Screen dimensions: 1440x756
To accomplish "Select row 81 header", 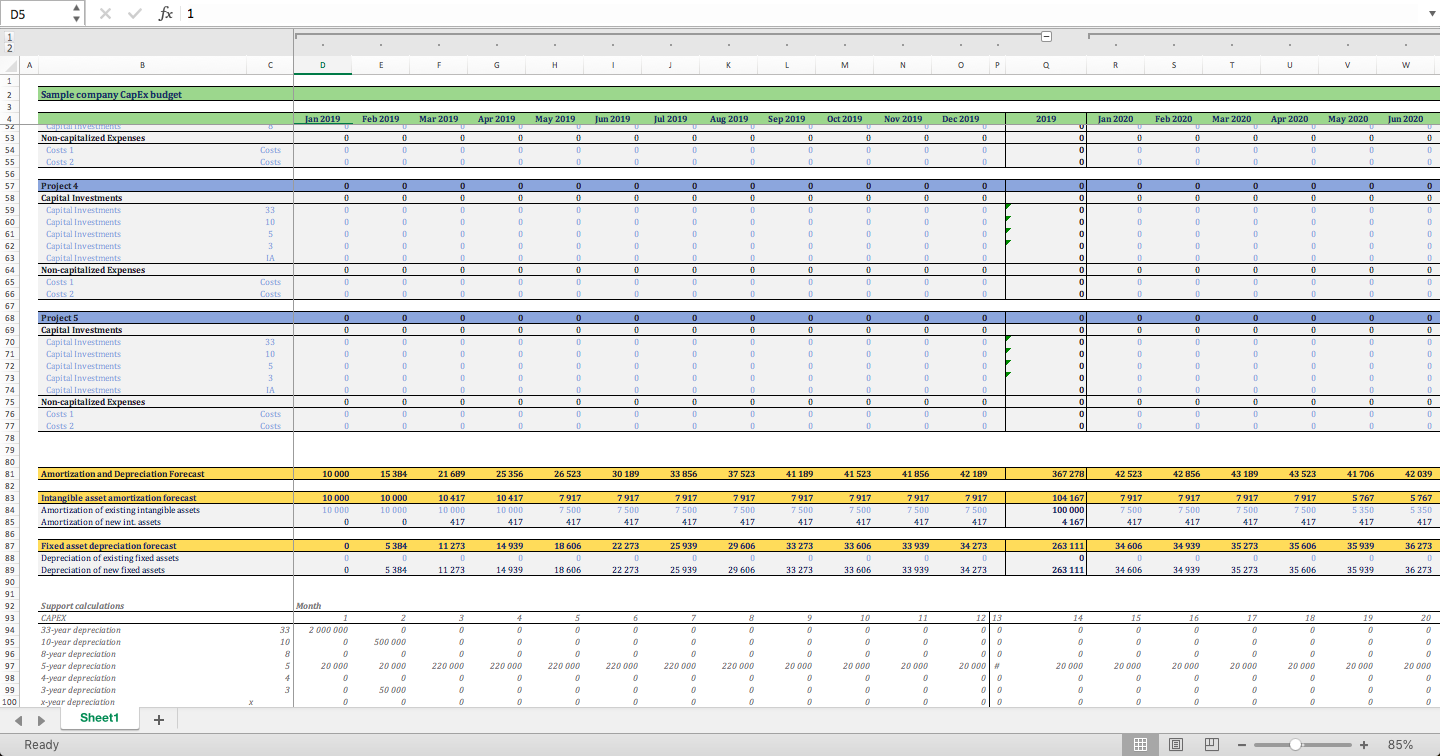I will pos(10,474).
